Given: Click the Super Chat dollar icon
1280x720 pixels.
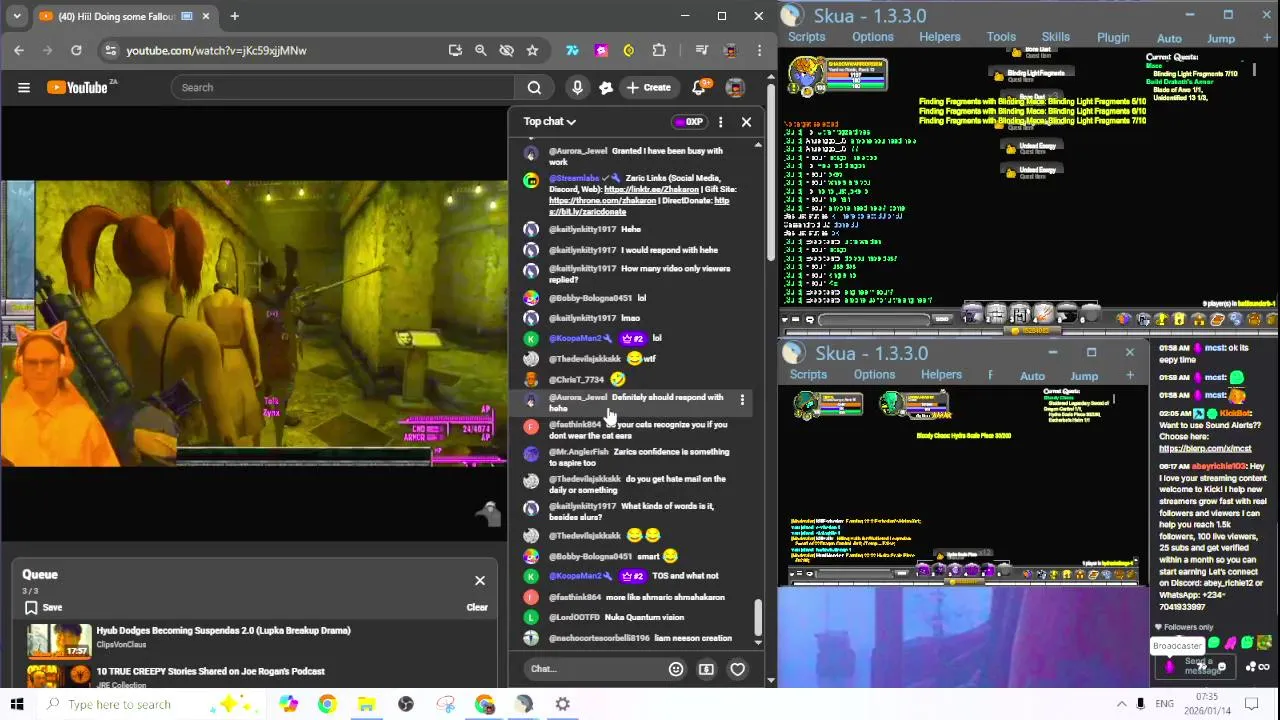Looking at the screenshot, I should click(706, 669).
